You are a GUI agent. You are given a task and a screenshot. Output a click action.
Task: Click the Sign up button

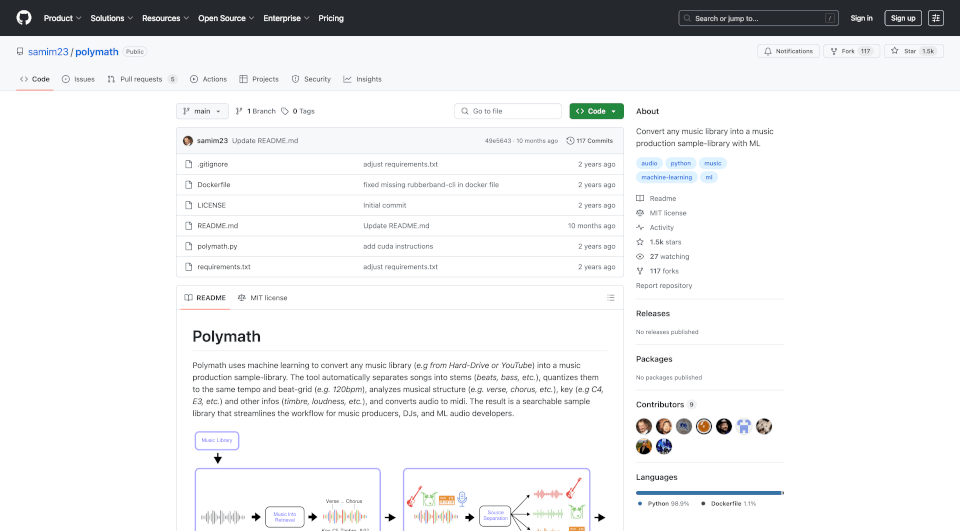point(902,18)
